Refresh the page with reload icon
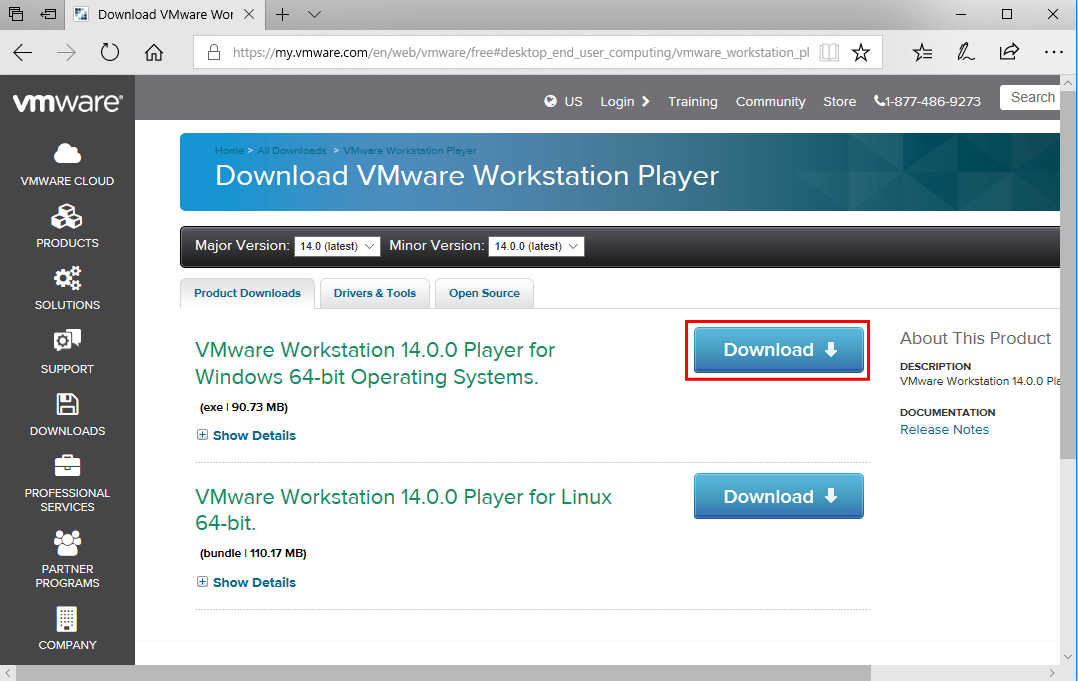Screen dimensions: 1078x681 click(x=110, y=52)
